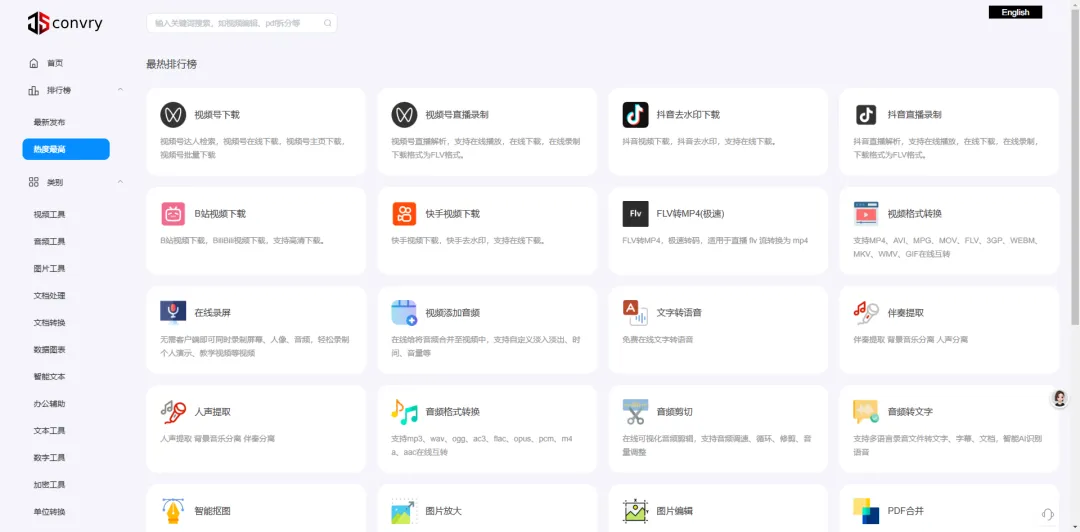The height and width of the screenshot is (532, 1080).
Task: Click the 图片编辑 icon
Action: point(635,511)
